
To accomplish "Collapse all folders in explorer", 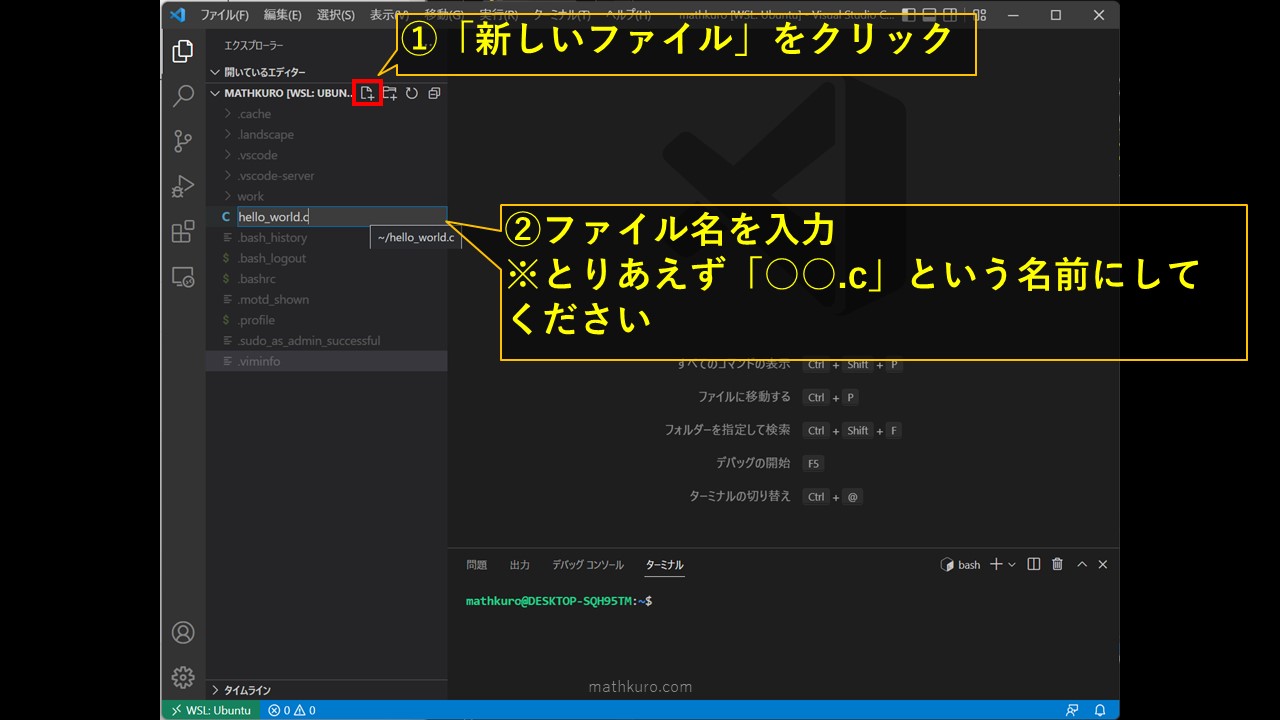I will click(x=434, y=93).
